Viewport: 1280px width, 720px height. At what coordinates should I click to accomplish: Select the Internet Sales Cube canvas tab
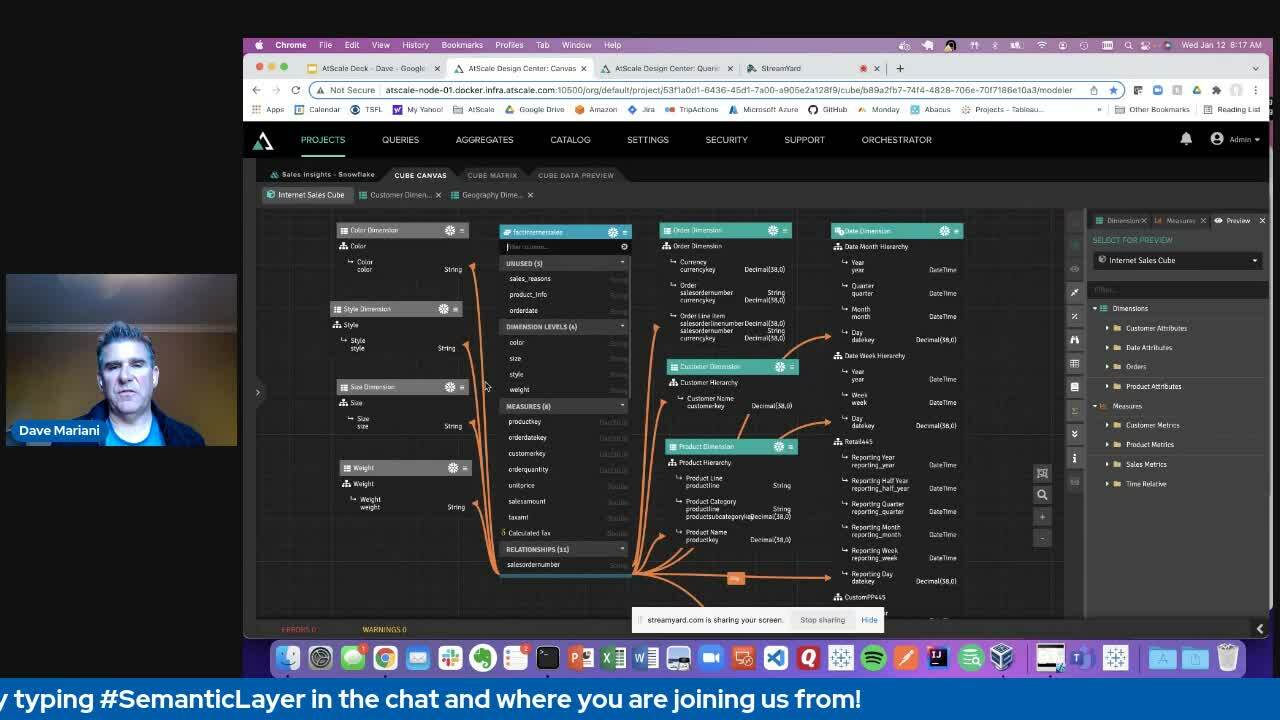pyautogui.click(x=306, y=195)
